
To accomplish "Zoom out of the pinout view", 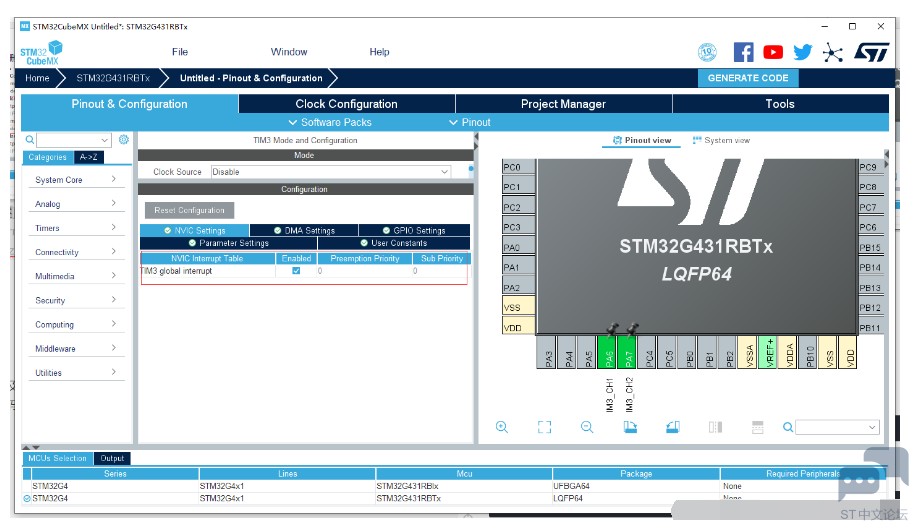I will click(x=587, y=427).
